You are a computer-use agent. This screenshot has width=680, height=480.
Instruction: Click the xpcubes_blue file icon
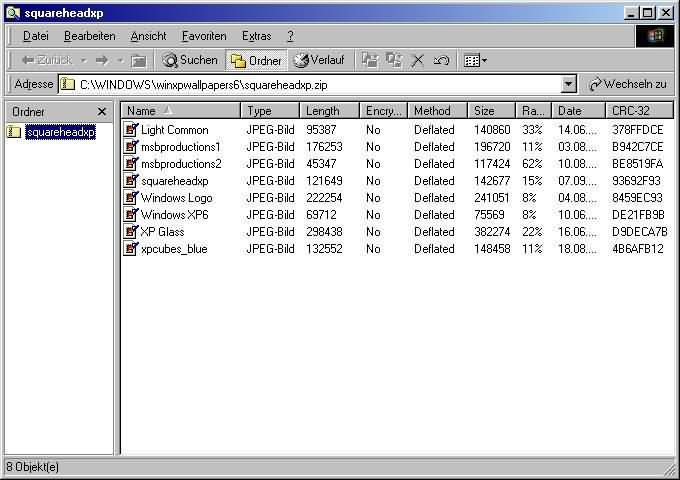131,248
